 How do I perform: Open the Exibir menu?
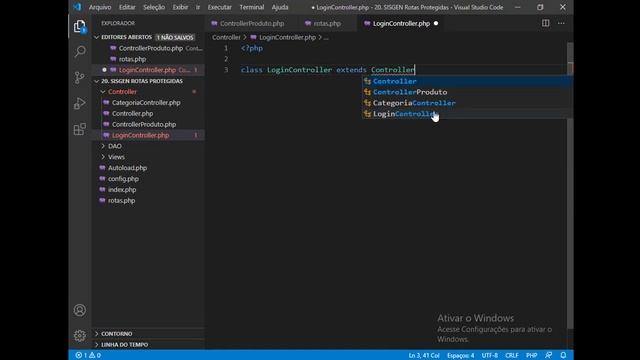click(180, 7)
